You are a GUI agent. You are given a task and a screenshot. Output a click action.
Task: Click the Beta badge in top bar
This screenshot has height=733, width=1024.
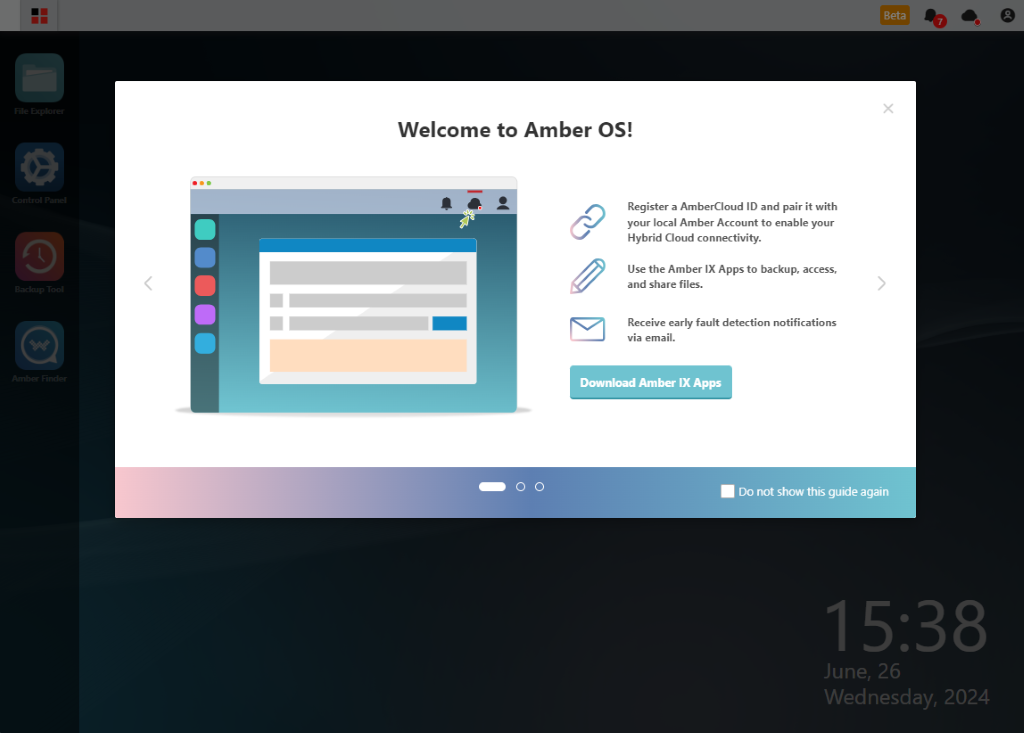[895, 16]
